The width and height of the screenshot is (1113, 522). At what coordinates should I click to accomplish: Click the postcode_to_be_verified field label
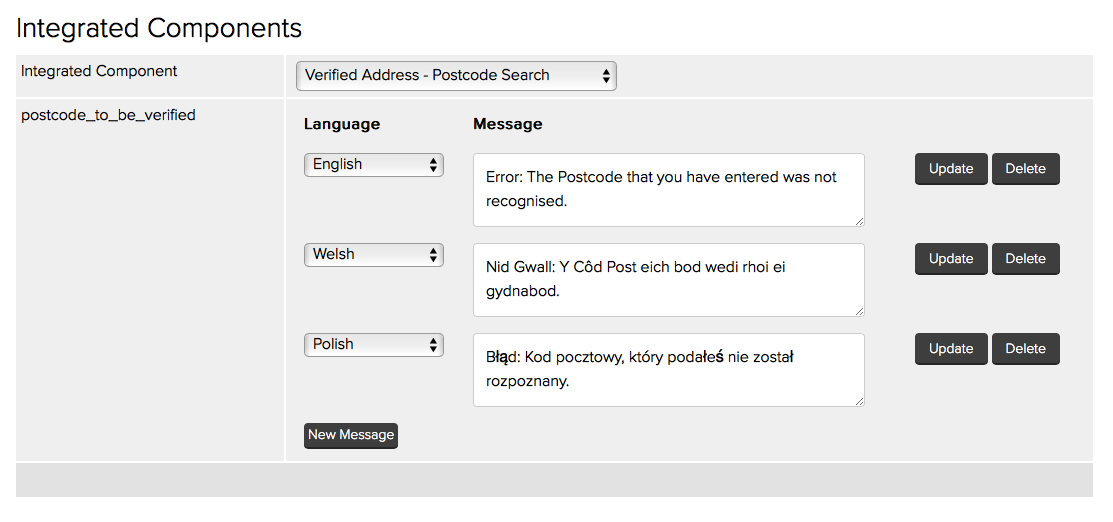coord(108,115)
